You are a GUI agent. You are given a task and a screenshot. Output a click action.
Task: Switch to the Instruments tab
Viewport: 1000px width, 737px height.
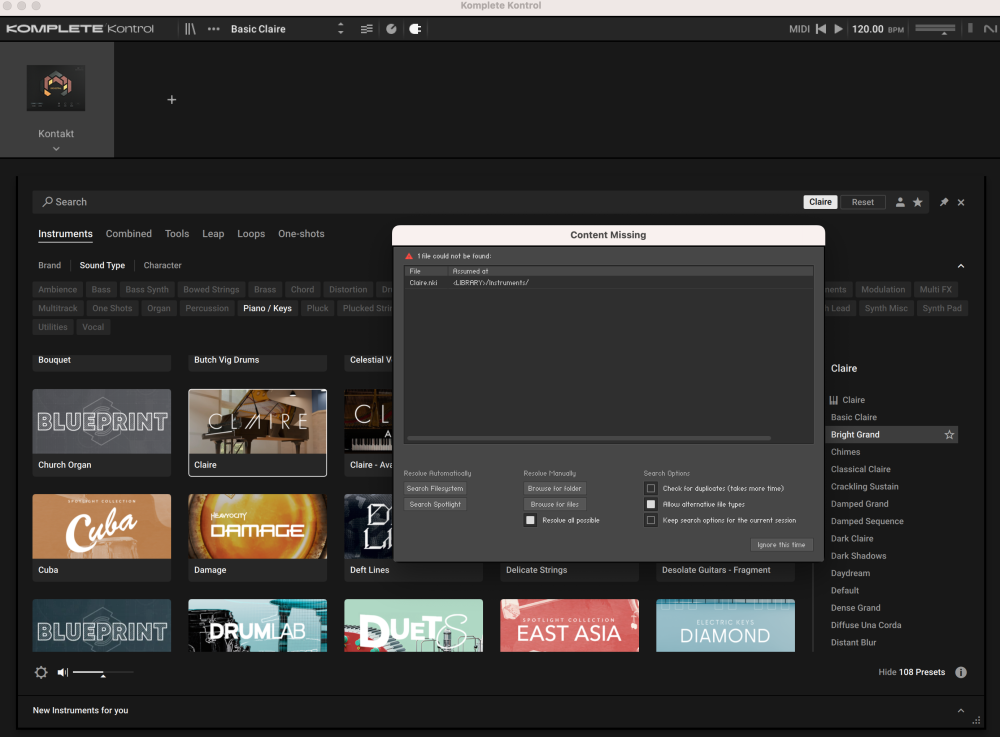(x=65, y=234)
